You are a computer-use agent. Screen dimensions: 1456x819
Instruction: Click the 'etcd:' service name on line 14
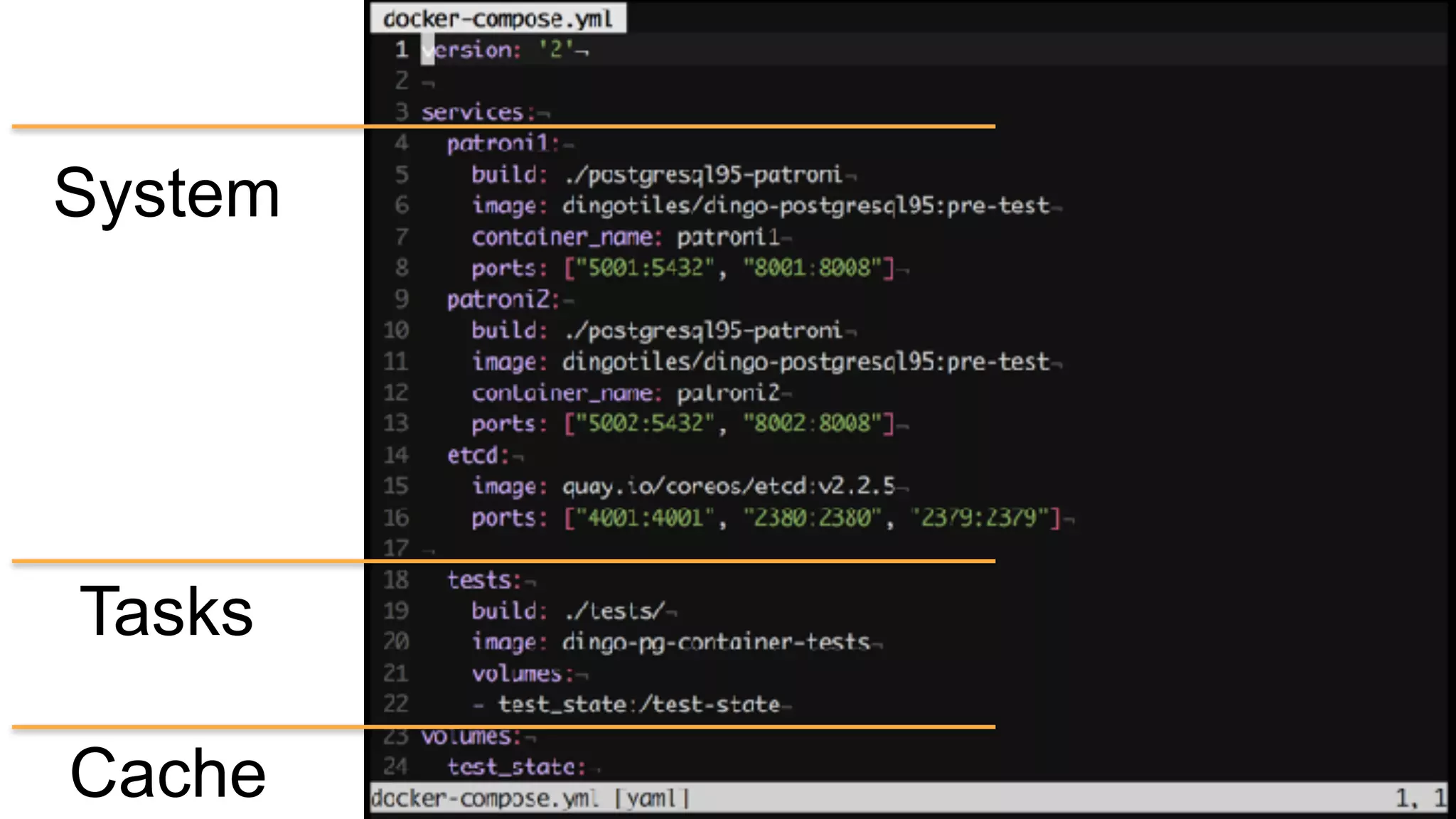point(478,455)
